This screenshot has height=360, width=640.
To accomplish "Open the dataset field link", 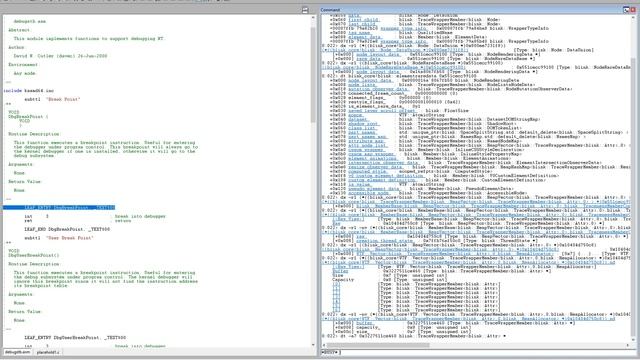I will point(358,119).
